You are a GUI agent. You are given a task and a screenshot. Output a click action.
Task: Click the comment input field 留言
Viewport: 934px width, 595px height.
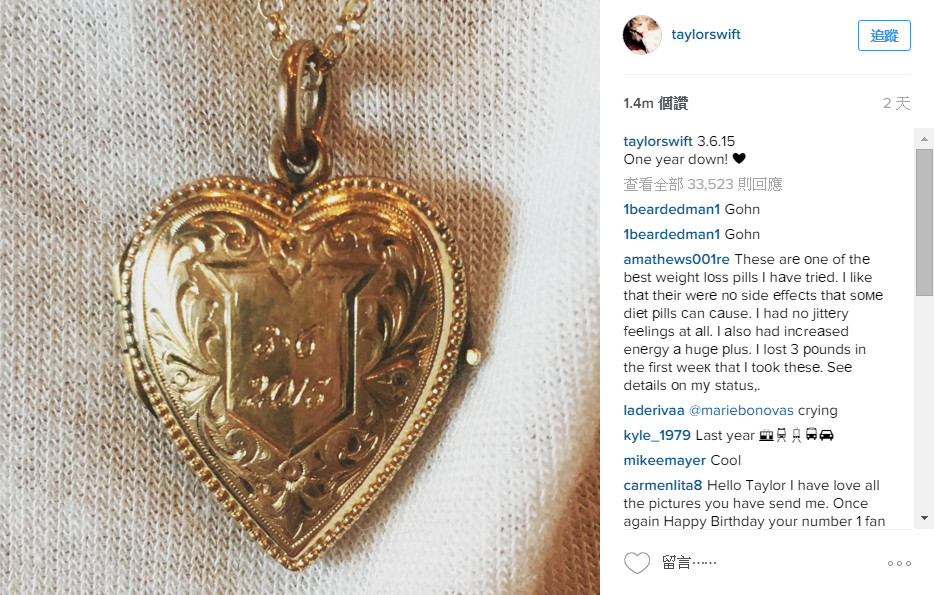768,563
